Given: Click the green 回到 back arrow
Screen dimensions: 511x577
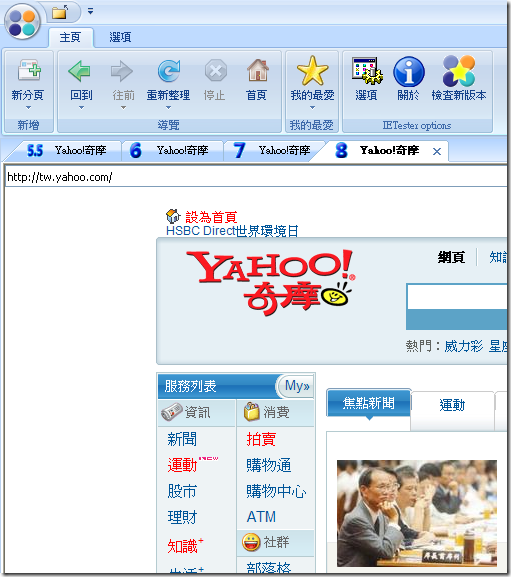Looking at the screenshot, I should point(79,71).
